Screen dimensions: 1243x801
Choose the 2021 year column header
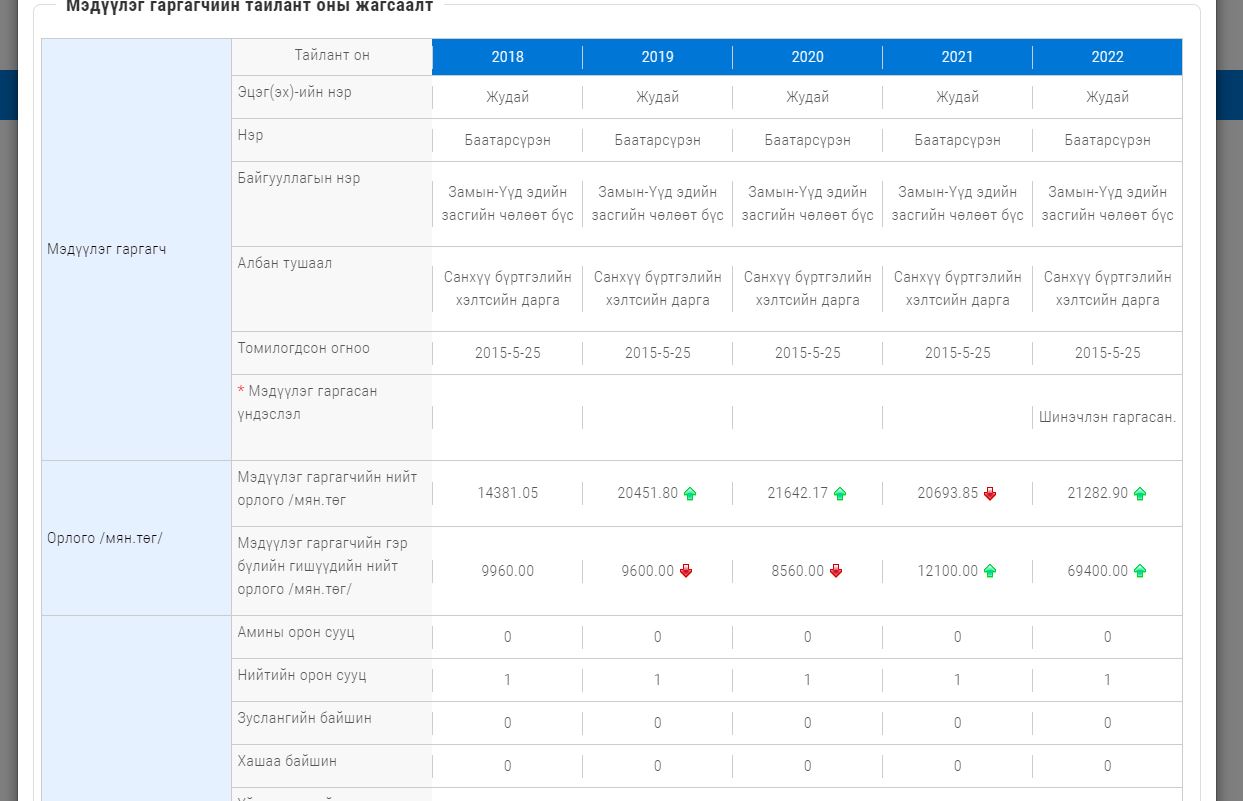[957, 57]
